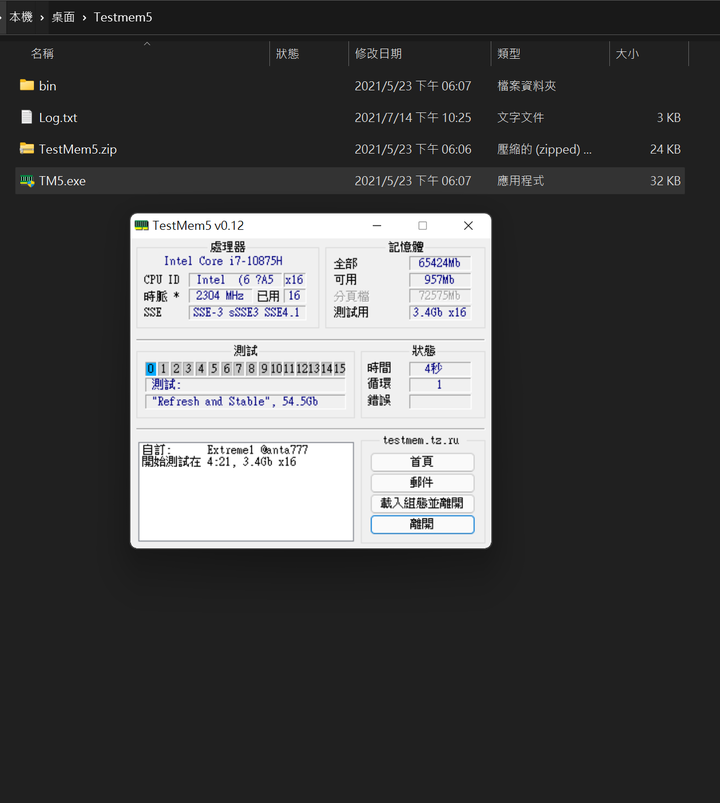Select test indicator 12
The image size is (720, 803).
point(301,368)
